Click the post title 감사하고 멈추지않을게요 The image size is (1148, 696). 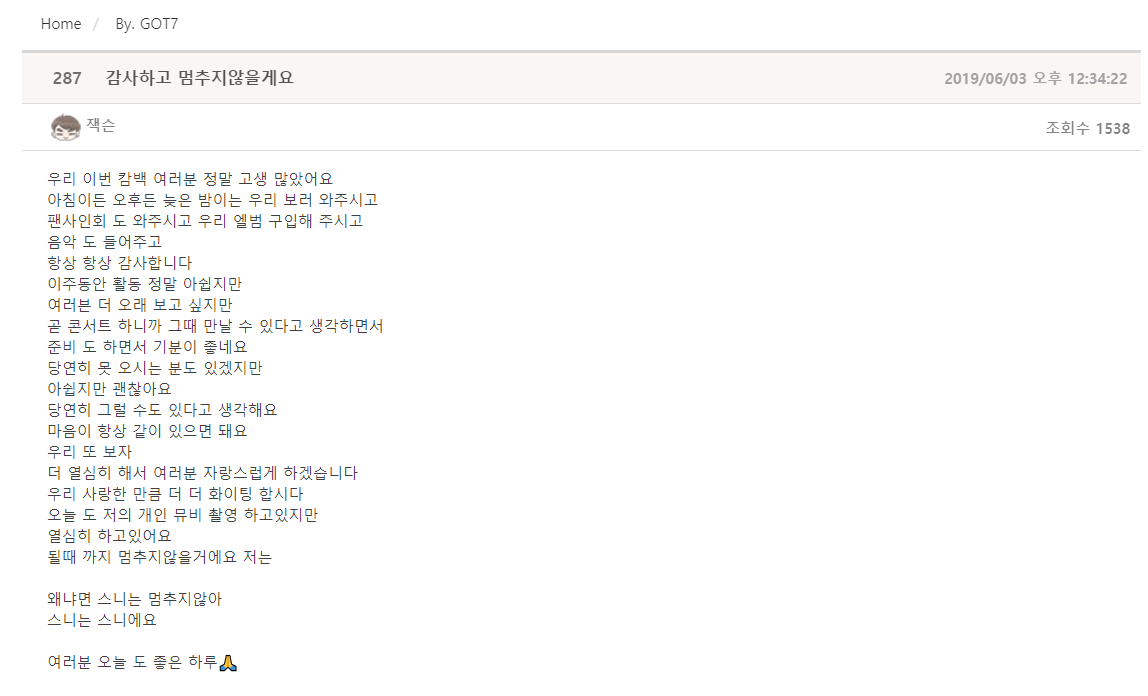(200, 78)
